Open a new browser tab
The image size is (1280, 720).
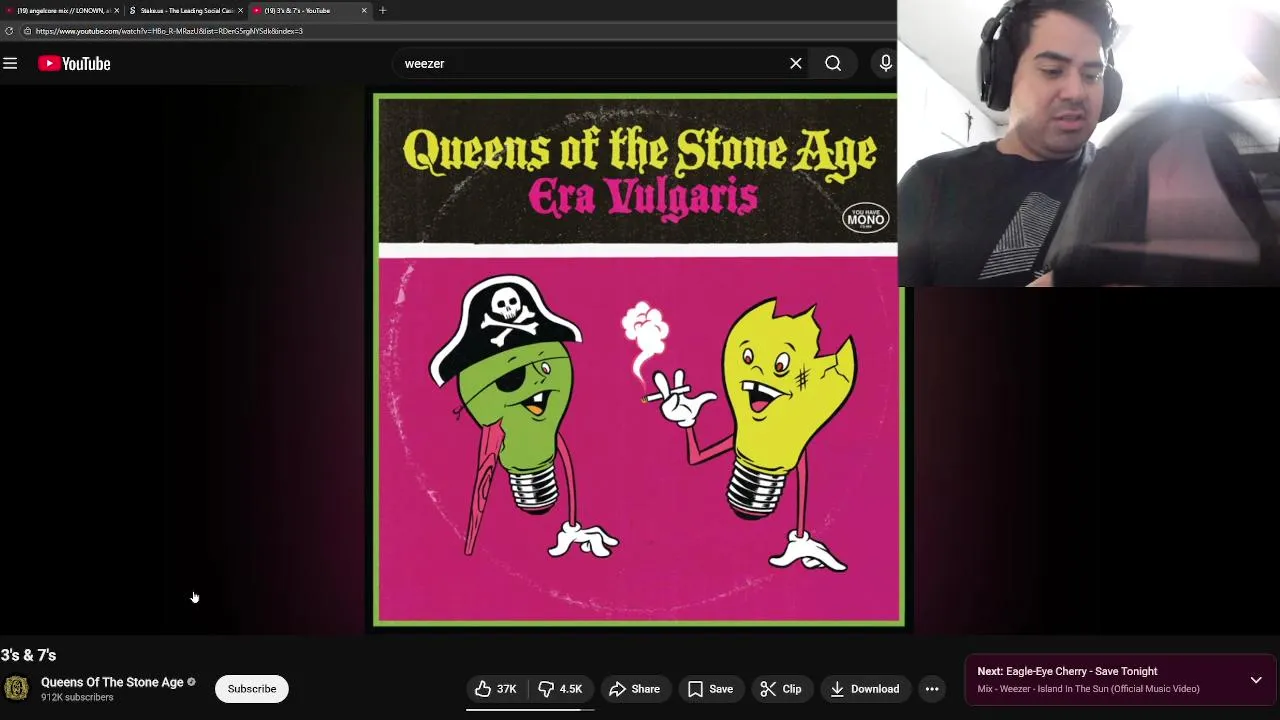tap(382, 10)
